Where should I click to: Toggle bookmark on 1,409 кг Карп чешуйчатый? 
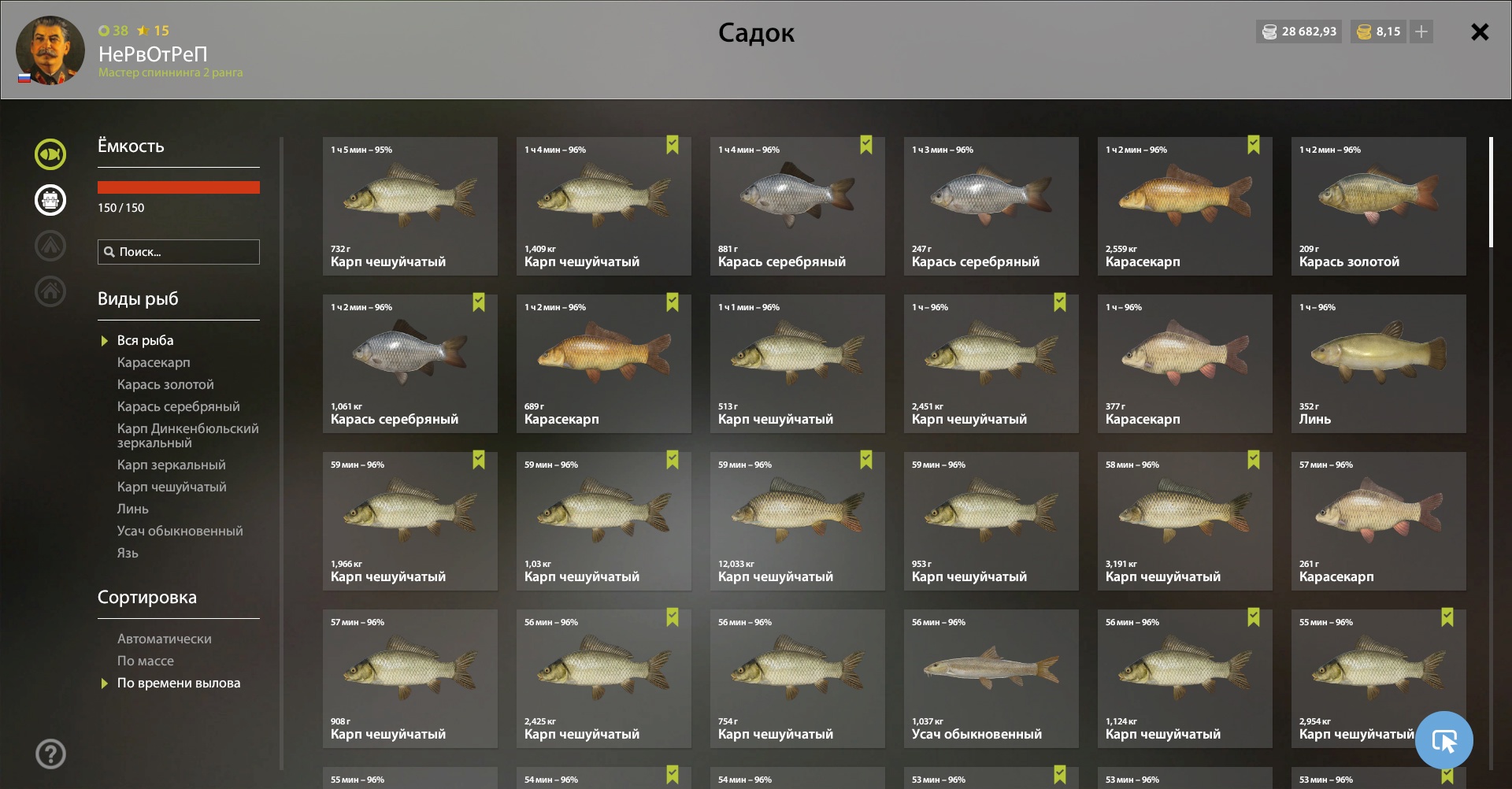673,145
